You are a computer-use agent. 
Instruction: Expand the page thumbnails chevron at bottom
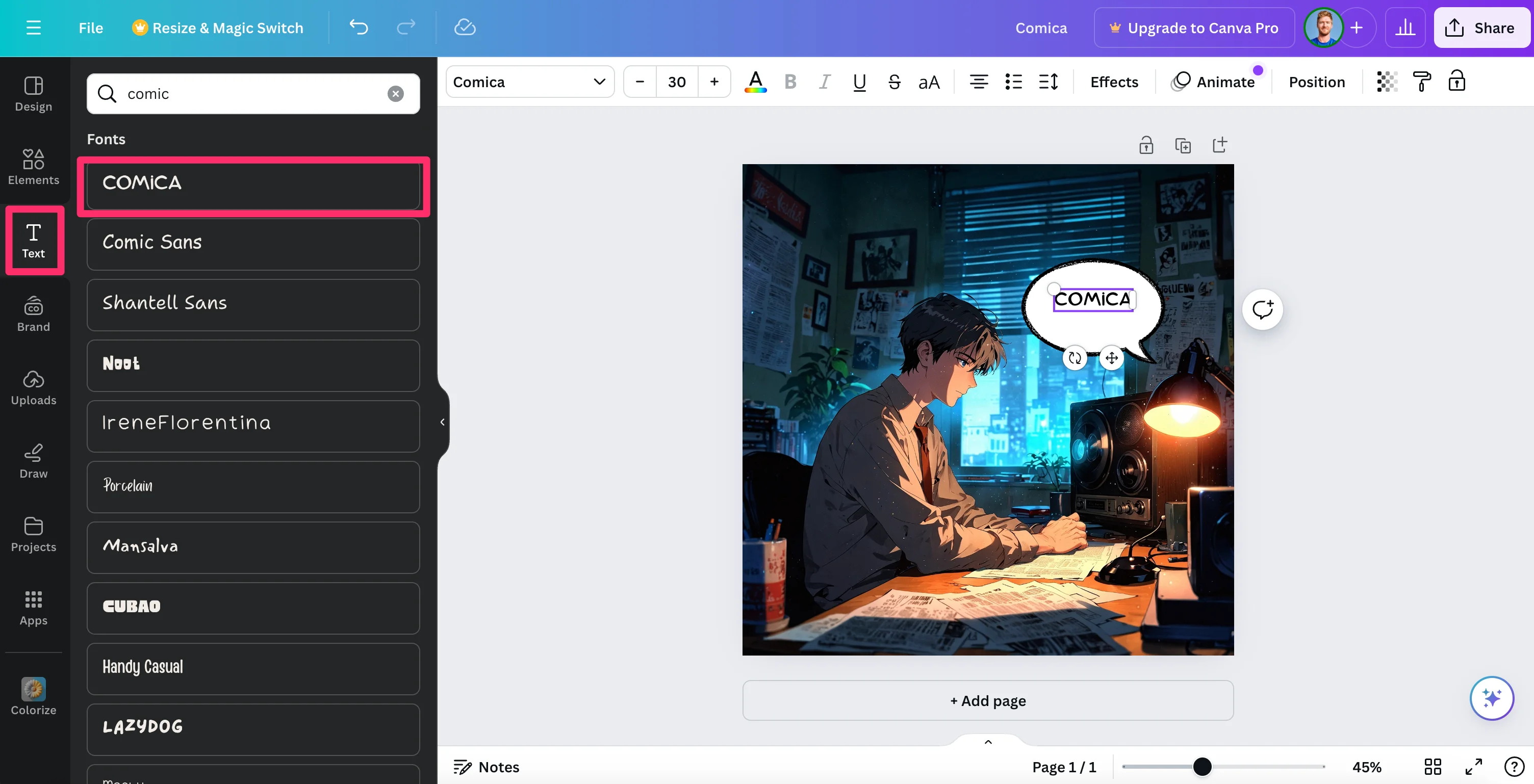988,742
